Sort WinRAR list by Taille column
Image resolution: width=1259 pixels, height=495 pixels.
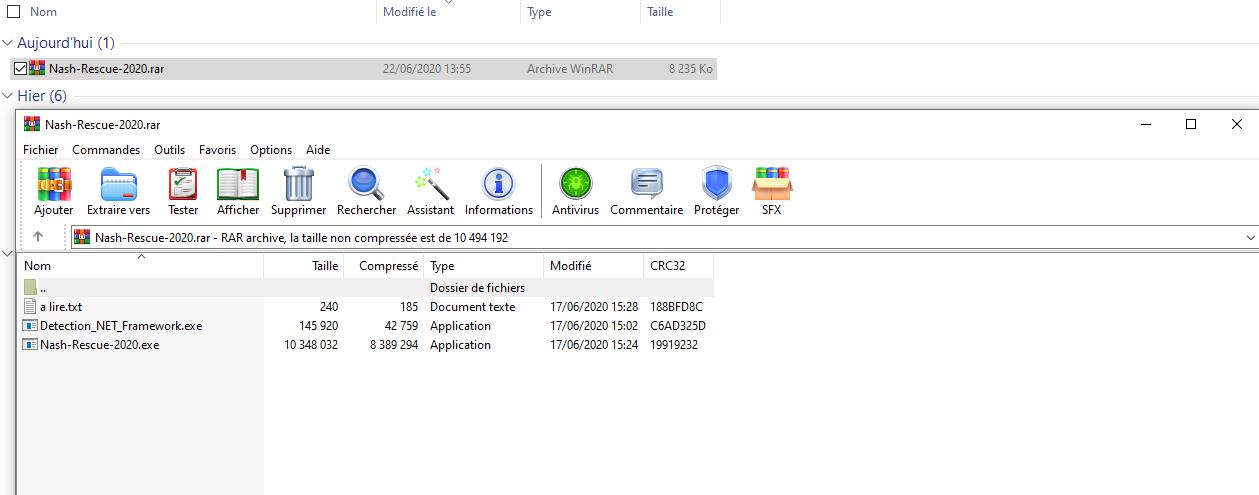304,266
